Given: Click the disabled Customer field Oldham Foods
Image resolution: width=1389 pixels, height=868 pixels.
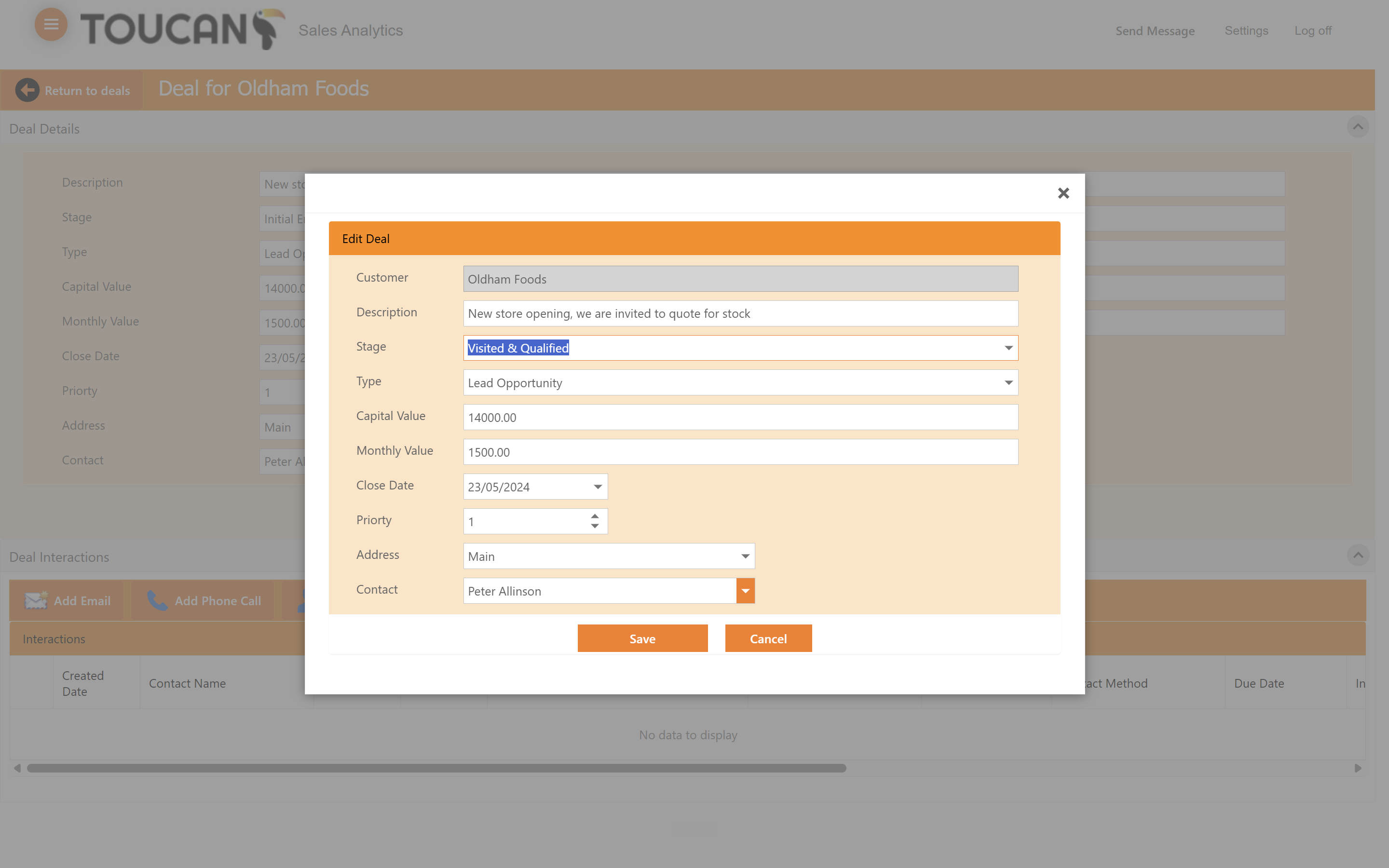Looking at the screenshot, I should pyautogui.click(x=740, y=279).
